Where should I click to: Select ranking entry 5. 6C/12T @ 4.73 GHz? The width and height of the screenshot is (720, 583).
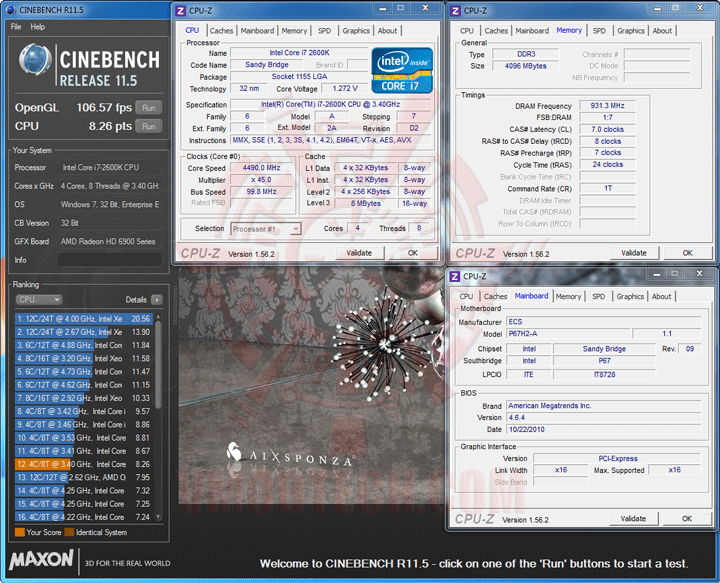tap(84, 372)
